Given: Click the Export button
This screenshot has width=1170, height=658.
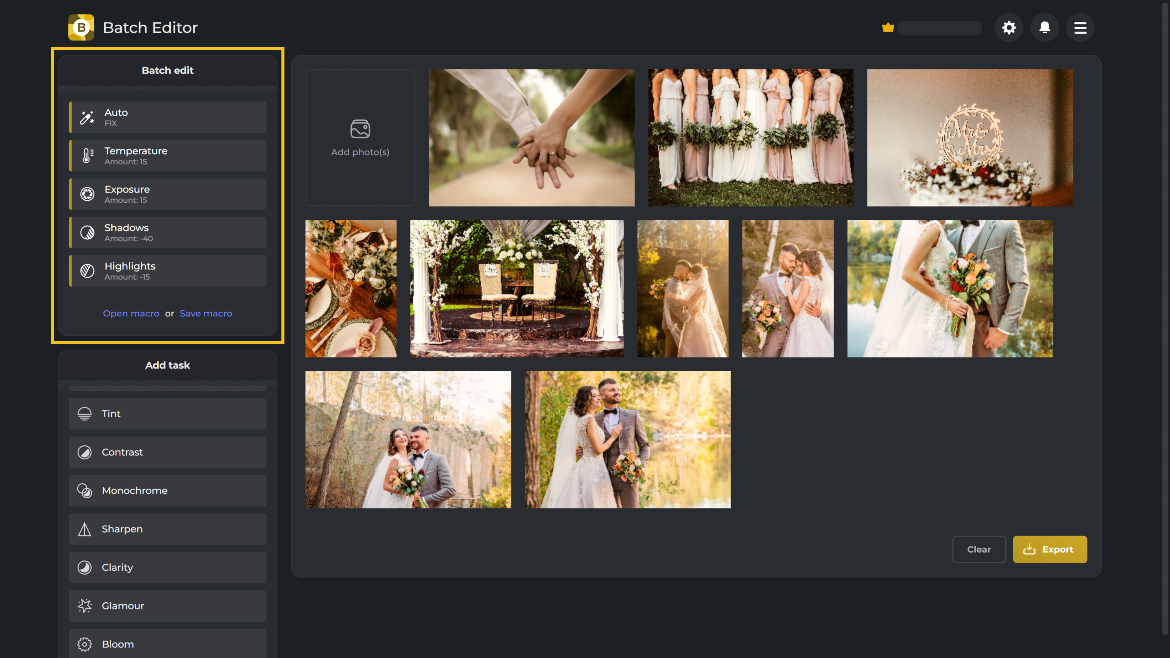Looking at the screenshot, I should 1049,549.
